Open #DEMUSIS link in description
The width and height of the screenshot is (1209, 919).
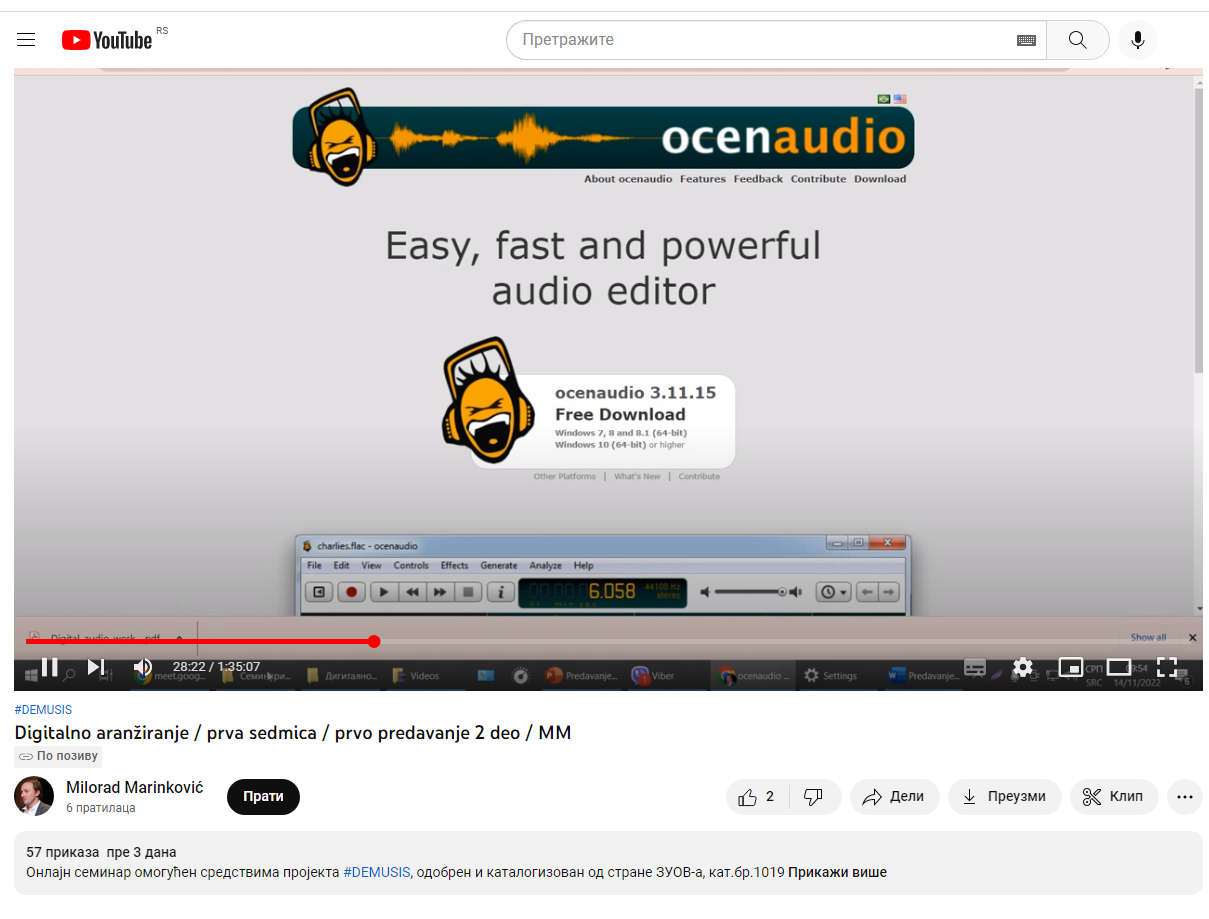(377, 872)
